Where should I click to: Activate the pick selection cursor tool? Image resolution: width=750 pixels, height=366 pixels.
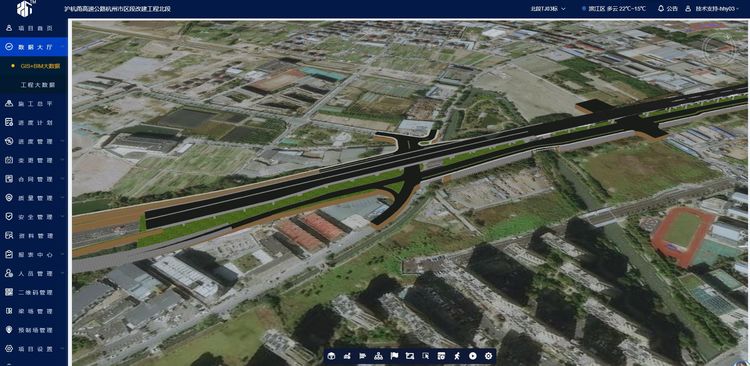tap(426, 356)
